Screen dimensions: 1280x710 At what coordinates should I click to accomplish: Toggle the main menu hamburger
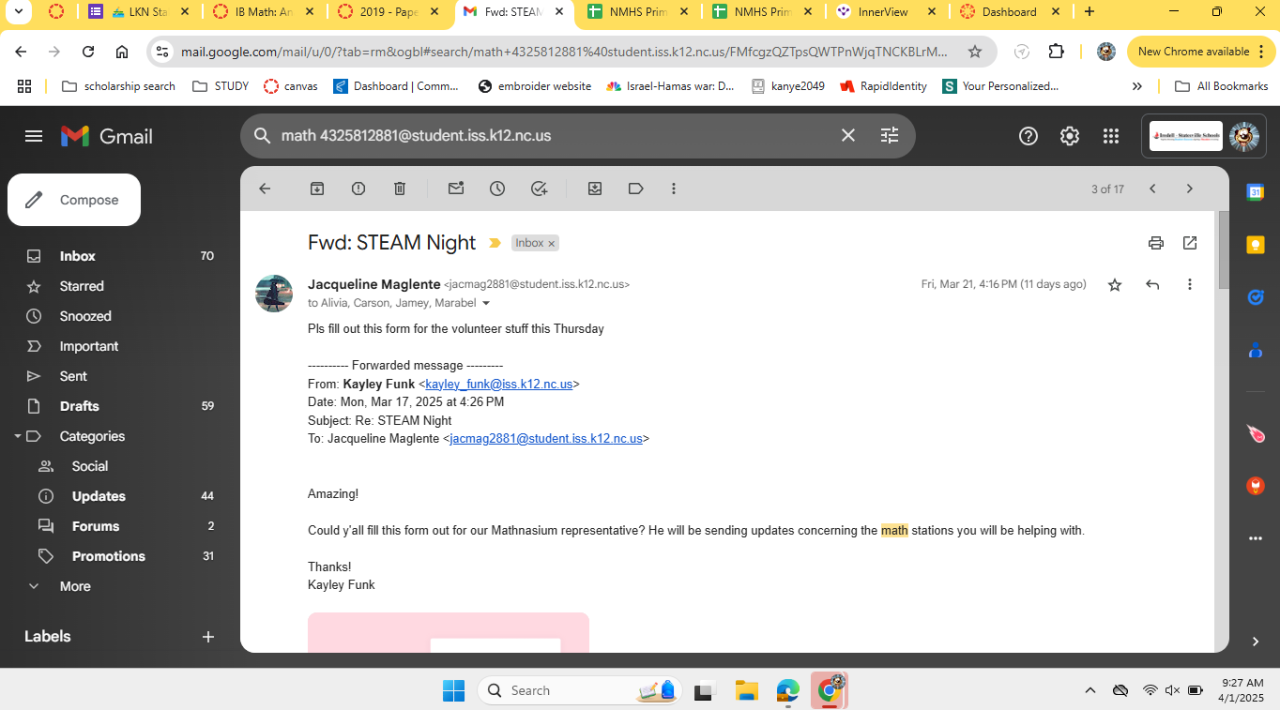coord(34,136)
